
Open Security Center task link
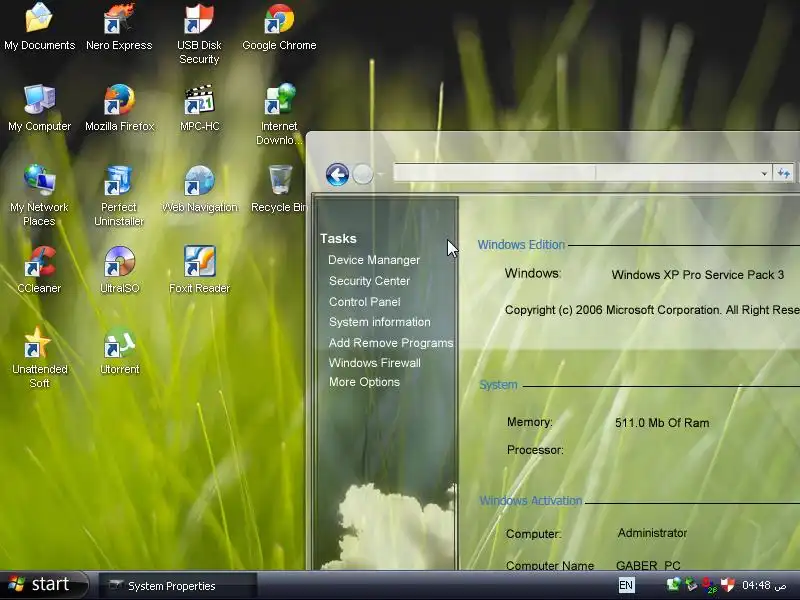[369, 281]
